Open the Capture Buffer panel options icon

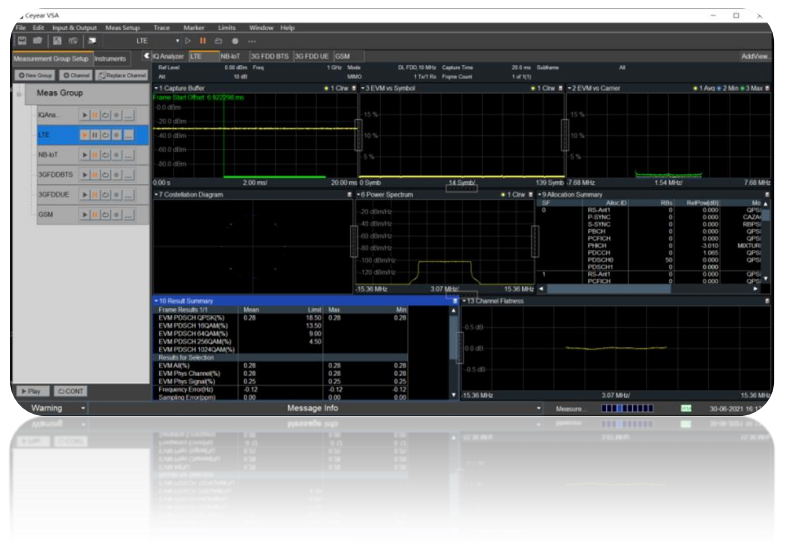[x=354, y=88]
